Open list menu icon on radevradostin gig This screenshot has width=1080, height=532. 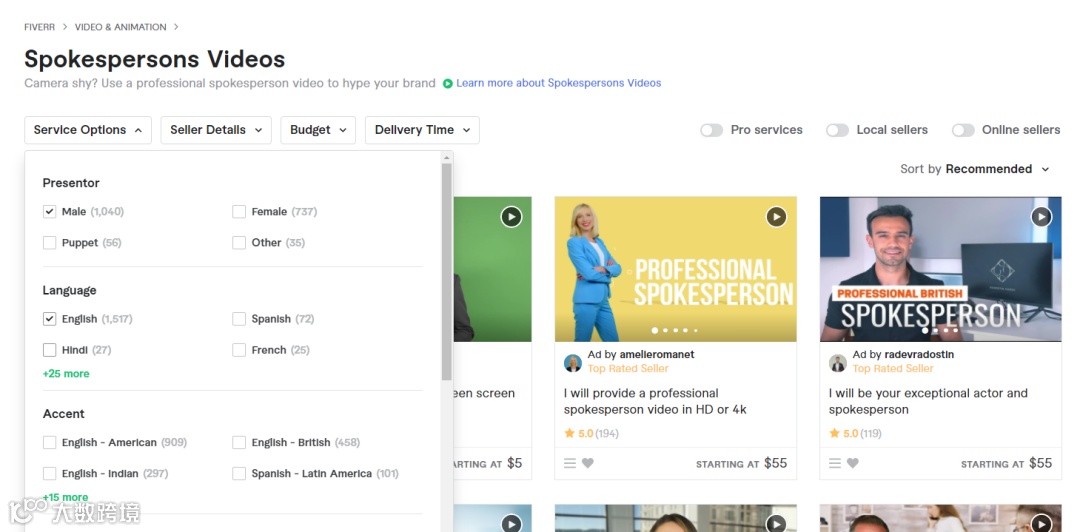[x=835, y=464]
